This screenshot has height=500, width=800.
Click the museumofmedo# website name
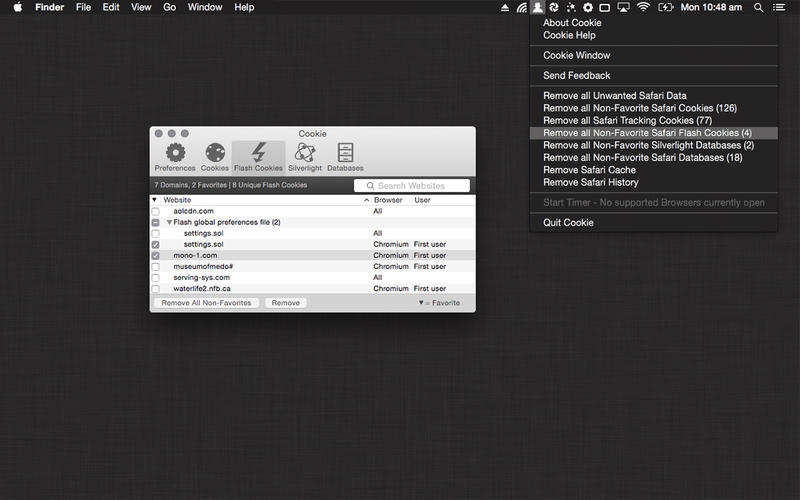(203, 266)
